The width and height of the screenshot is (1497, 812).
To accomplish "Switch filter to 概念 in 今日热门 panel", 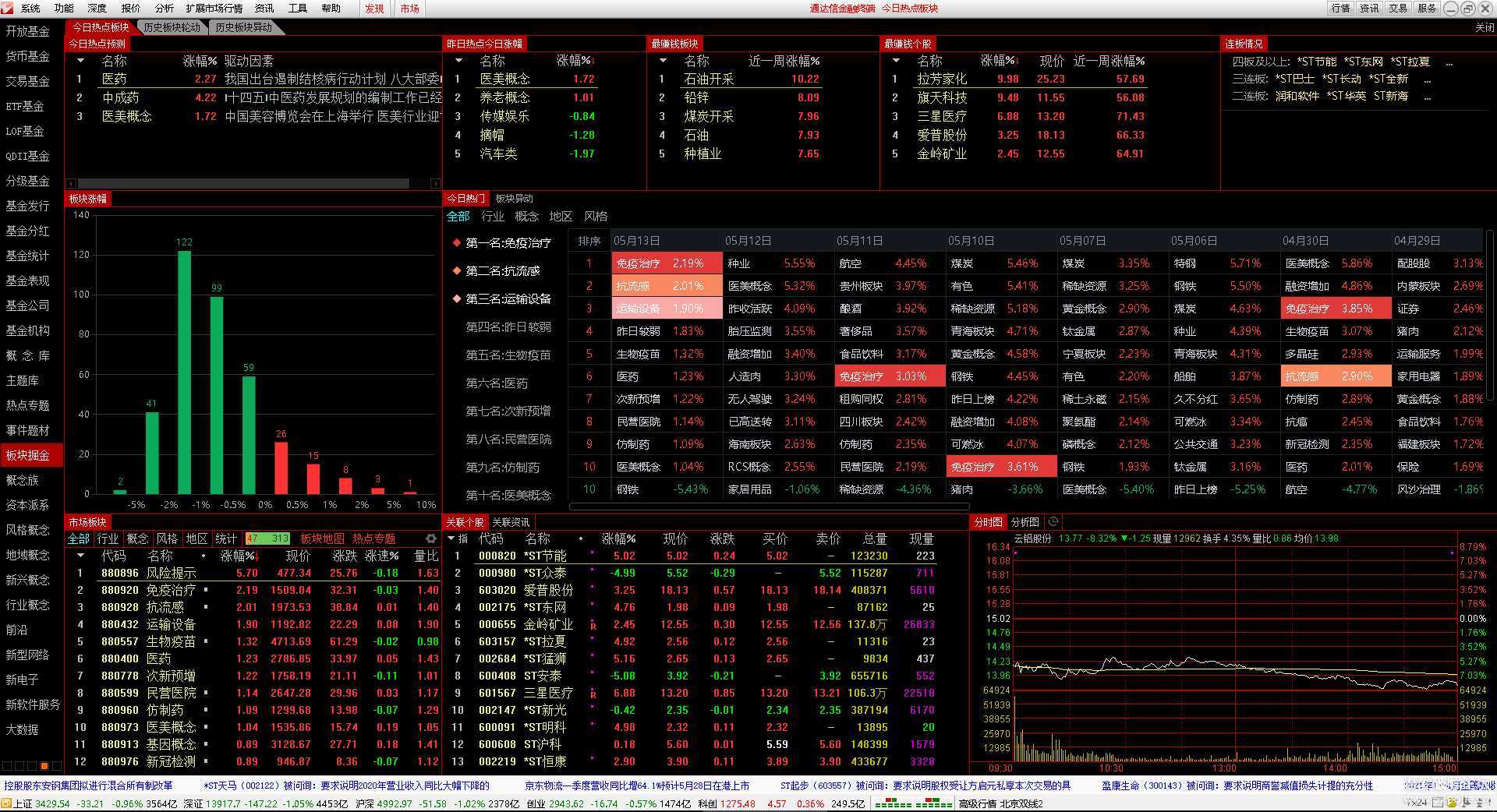I will pyautogui.click(x=526, y=217).
